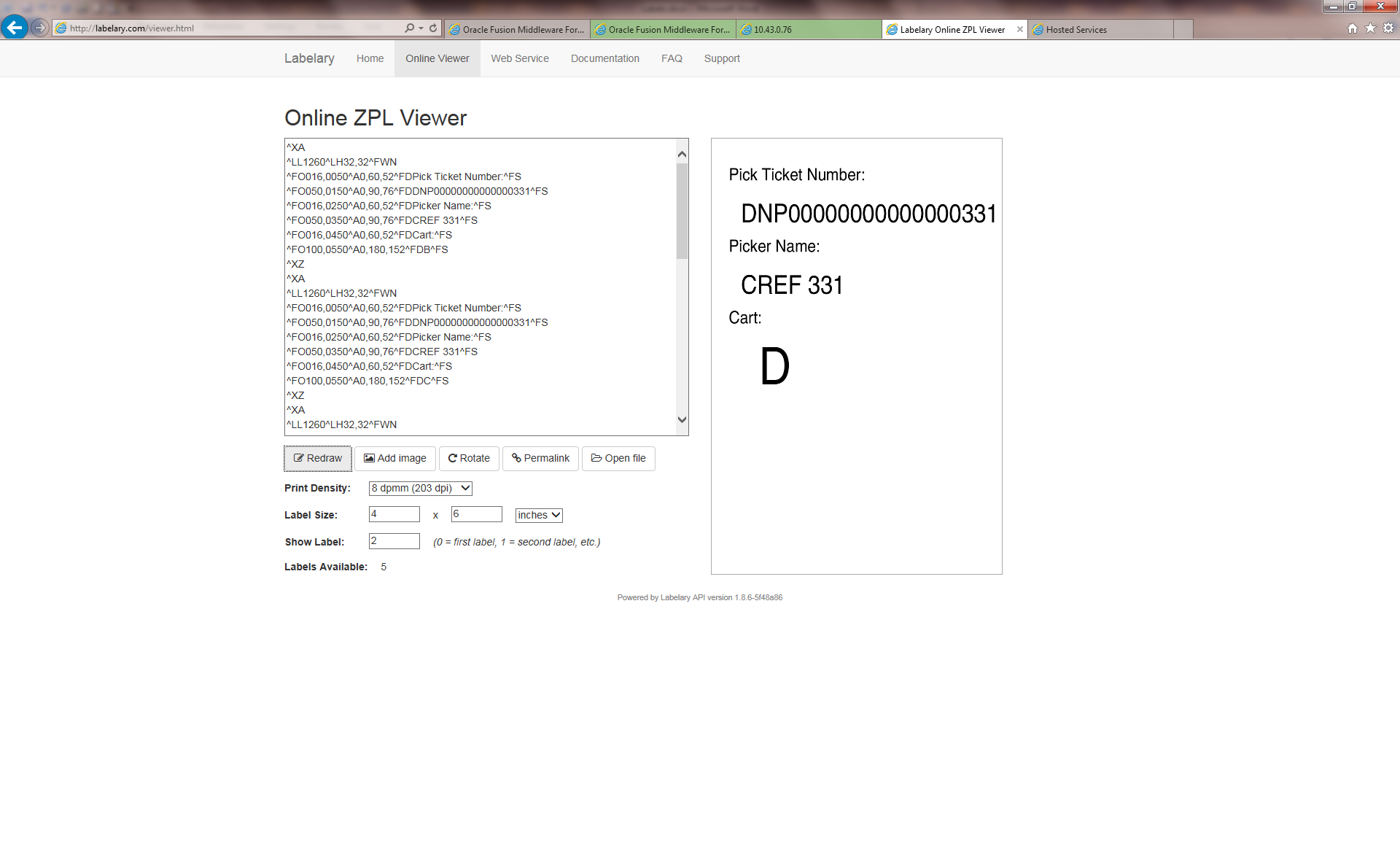Switch to the Hosted Services tab

(1100, 29)
